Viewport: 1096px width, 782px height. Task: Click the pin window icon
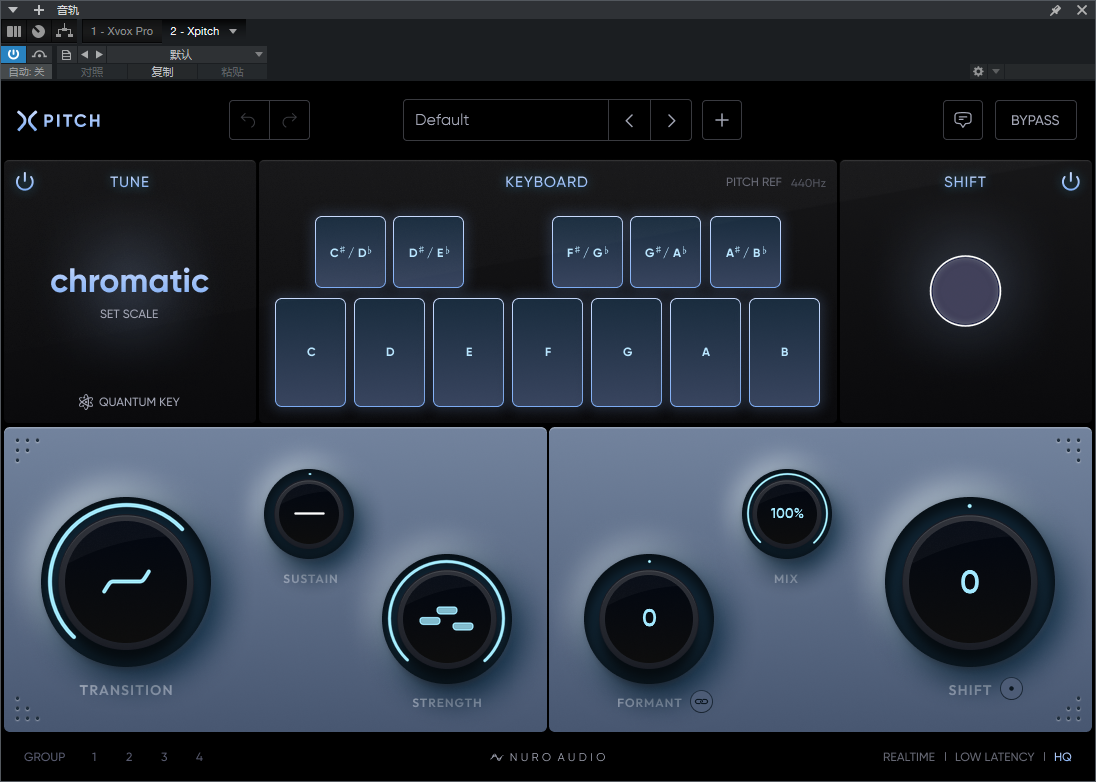(x=1055, y=10)
